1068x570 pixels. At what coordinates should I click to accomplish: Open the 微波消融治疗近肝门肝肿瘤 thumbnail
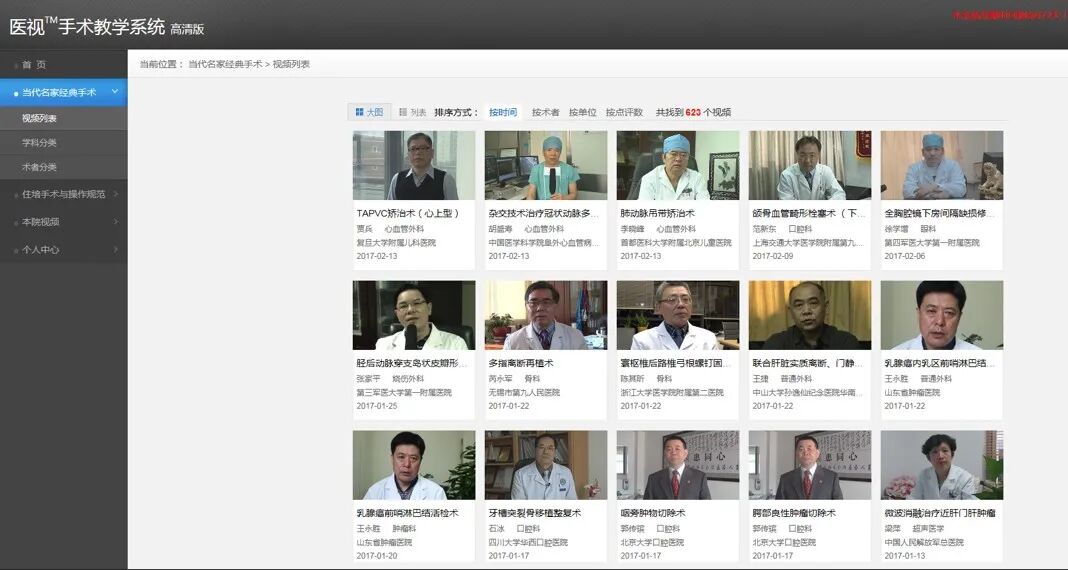[942, 465]
